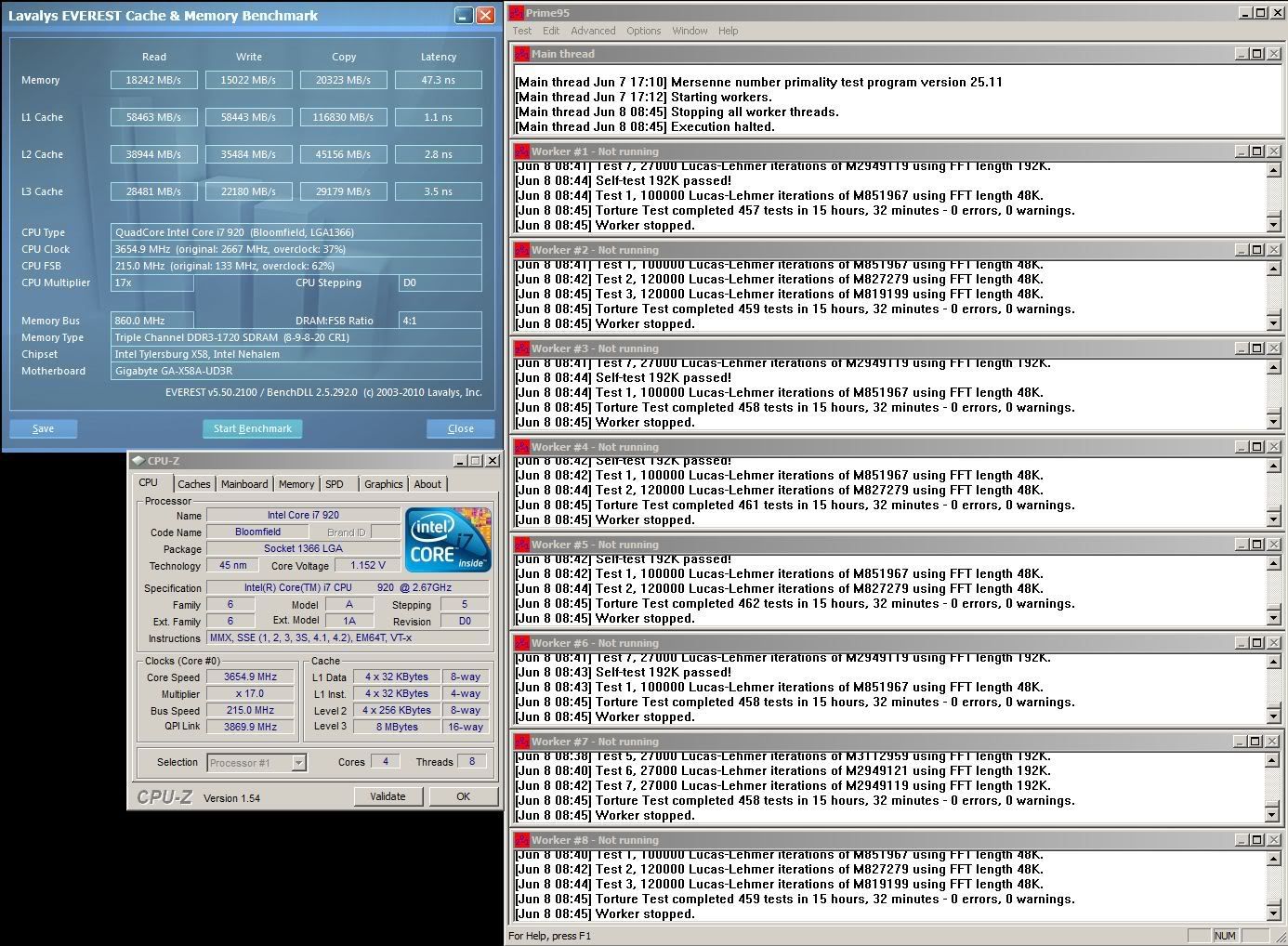Screen dimensions: 1288x946
Task: Click the Threads value box in CPU-Z
Action: [472, 761]
